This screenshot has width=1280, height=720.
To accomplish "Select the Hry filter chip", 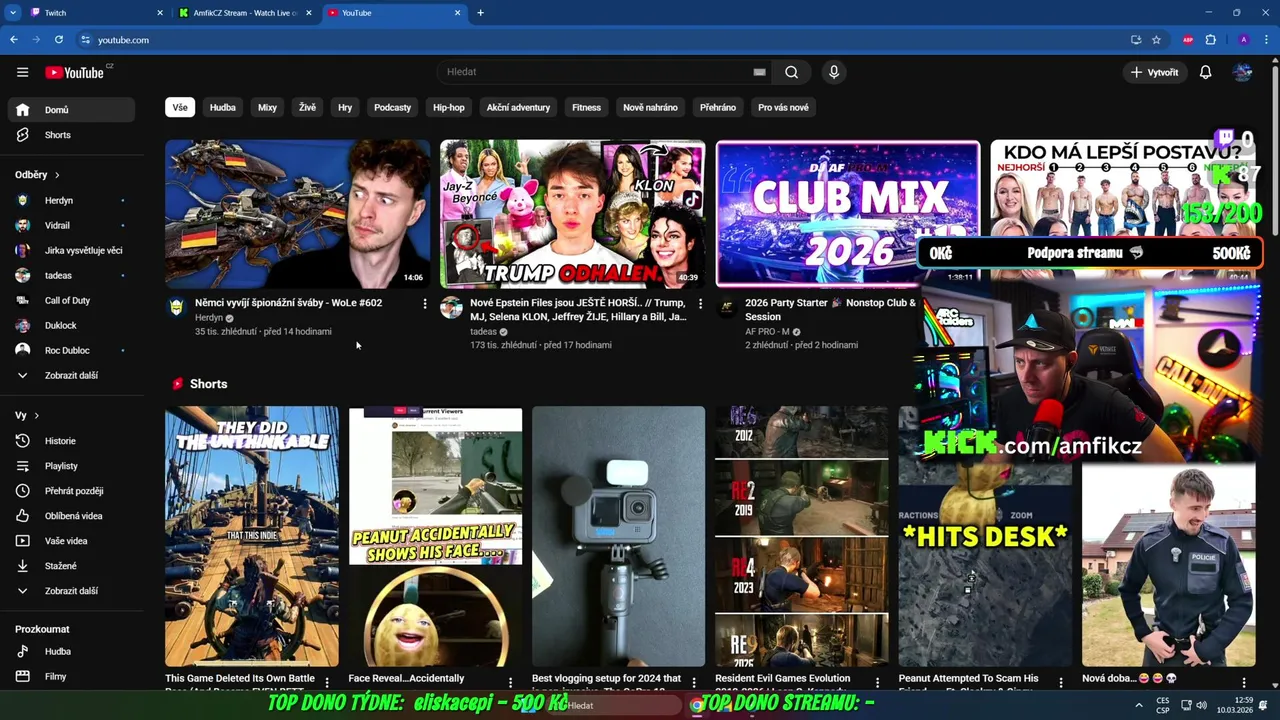I will point(345,107).
